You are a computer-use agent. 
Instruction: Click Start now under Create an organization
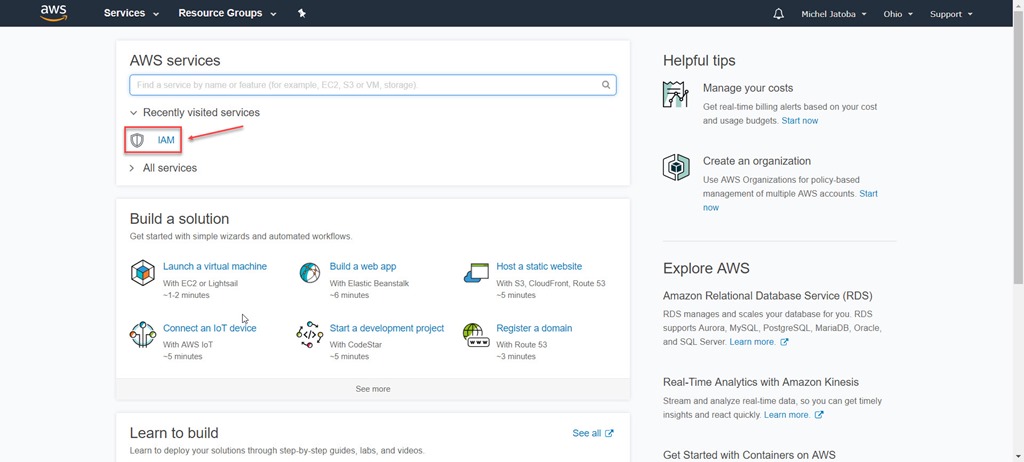pos(869,194)
